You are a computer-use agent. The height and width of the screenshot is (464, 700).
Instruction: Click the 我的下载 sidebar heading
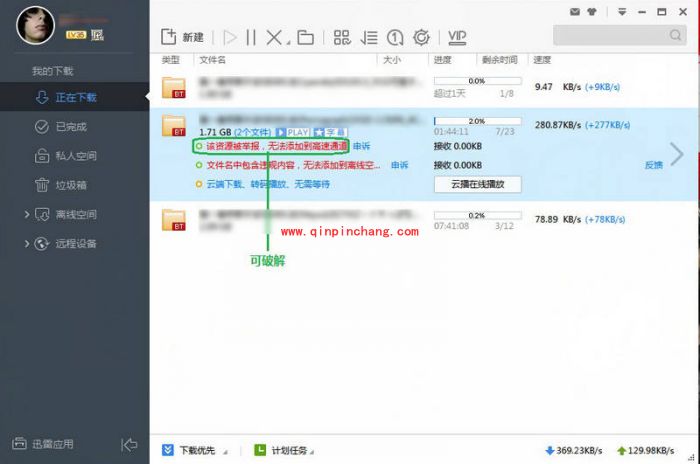[53, 71]
